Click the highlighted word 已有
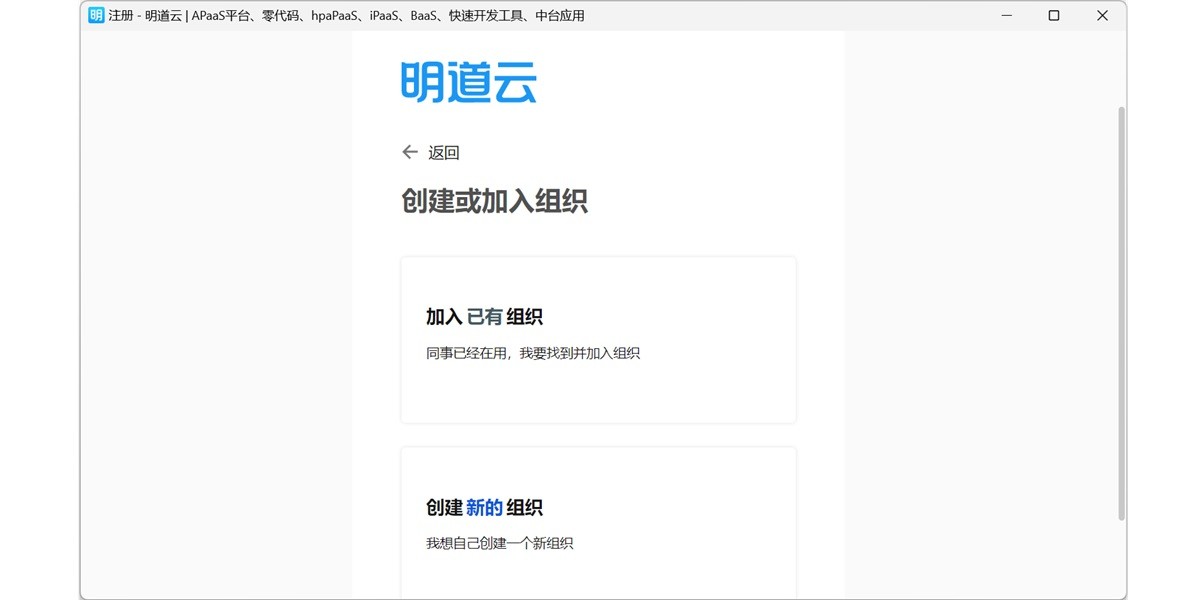The width and height of the screenshot is (1200, 600). click(x=484, y=317)
